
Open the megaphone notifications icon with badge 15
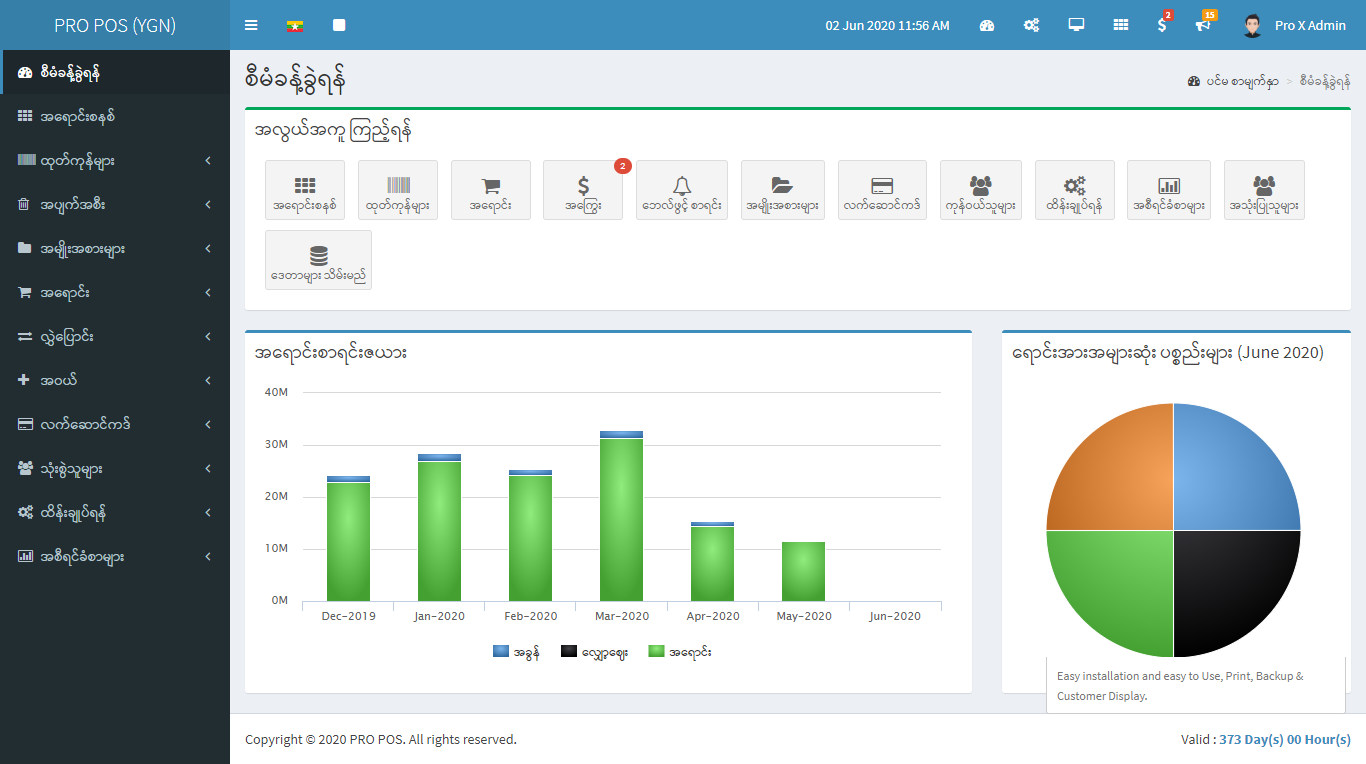pyautogui.click(x=1205, y=23)
